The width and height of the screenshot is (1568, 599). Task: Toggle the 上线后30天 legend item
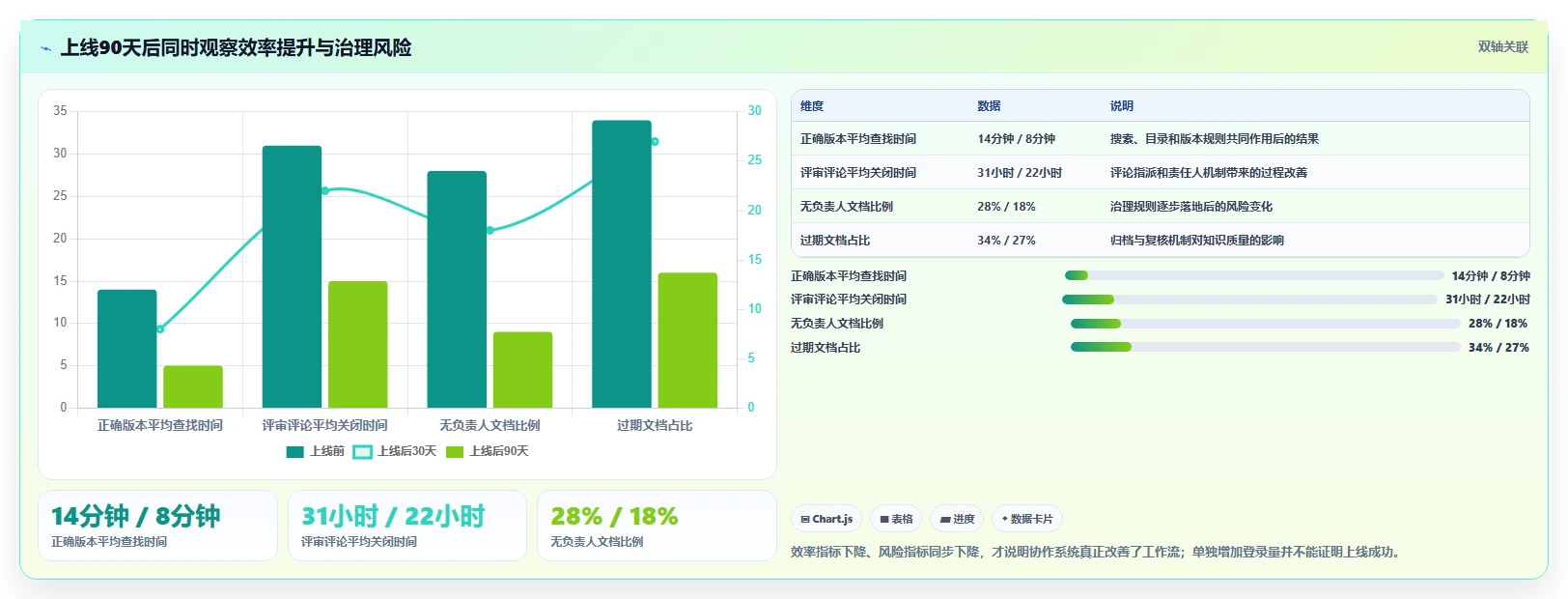click(394, 451)
